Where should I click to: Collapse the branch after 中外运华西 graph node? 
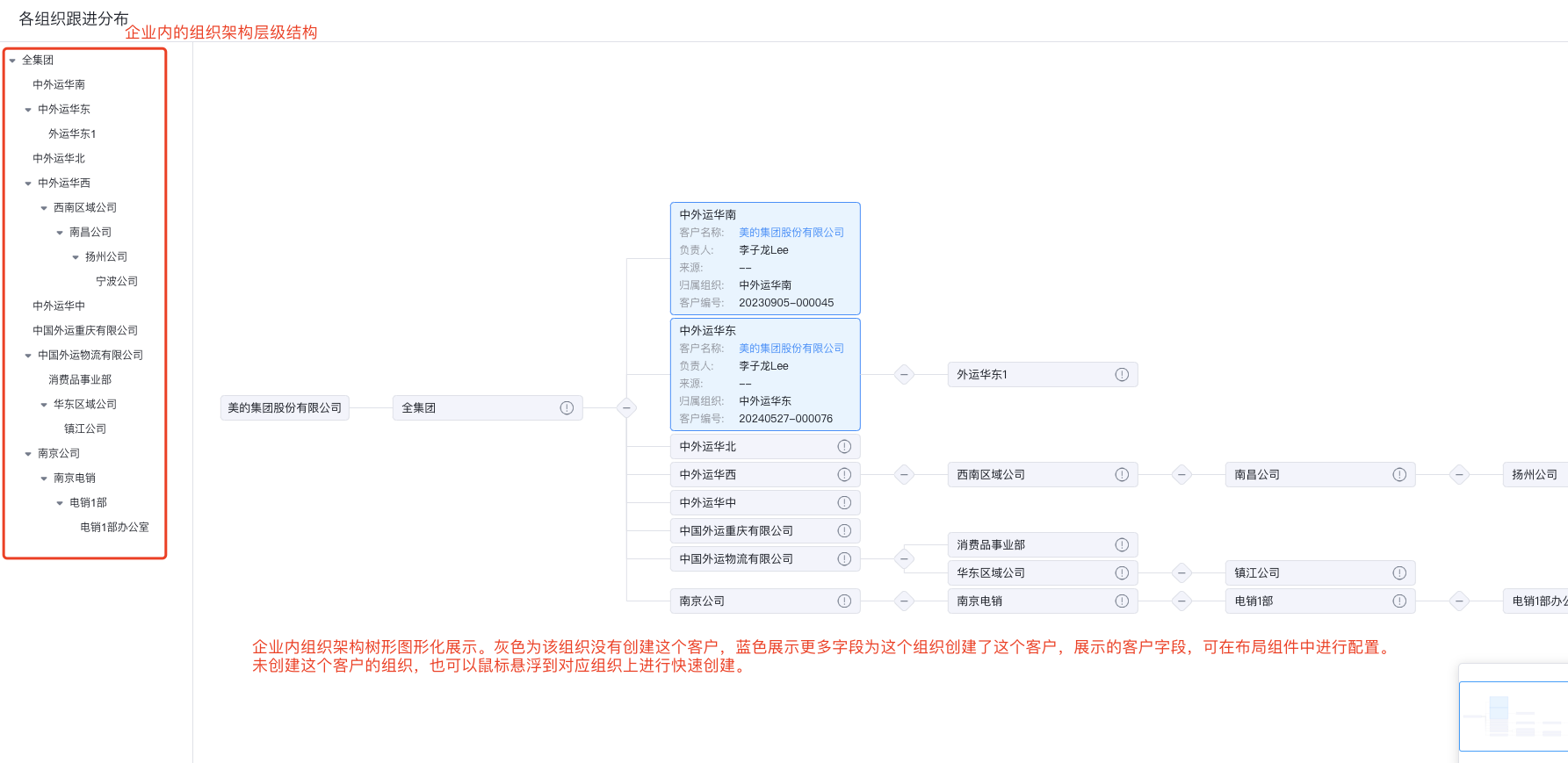[904, 474]
